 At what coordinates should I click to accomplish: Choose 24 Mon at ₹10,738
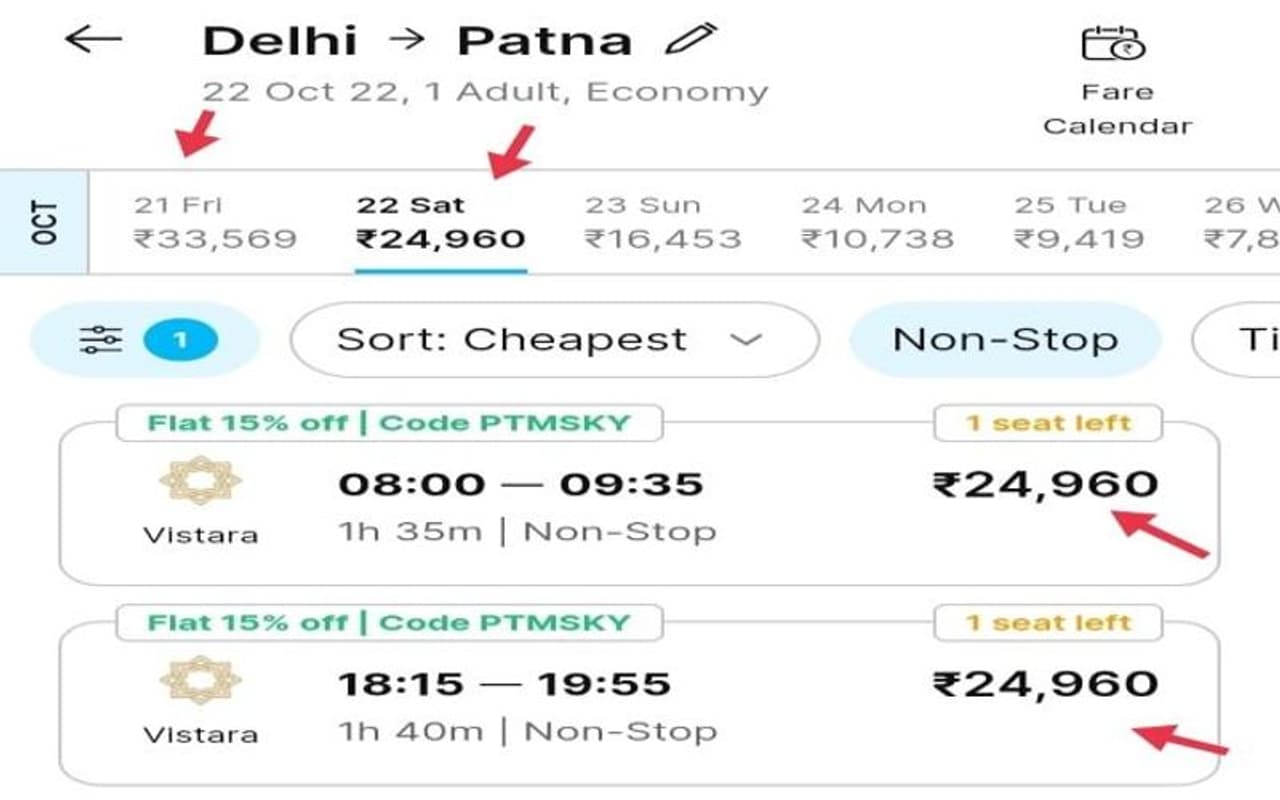pyautogui.click(x=877, y=223)
